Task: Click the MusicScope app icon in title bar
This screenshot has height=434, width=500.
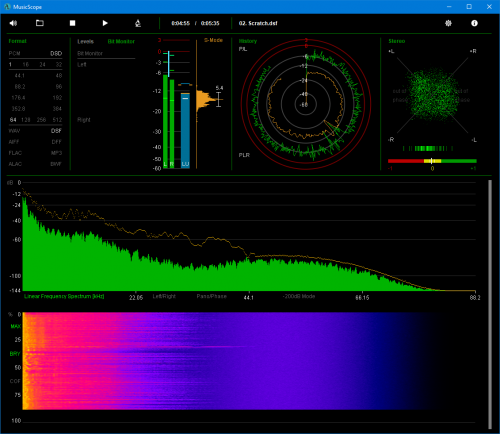Action: click(x=7, y=7)
